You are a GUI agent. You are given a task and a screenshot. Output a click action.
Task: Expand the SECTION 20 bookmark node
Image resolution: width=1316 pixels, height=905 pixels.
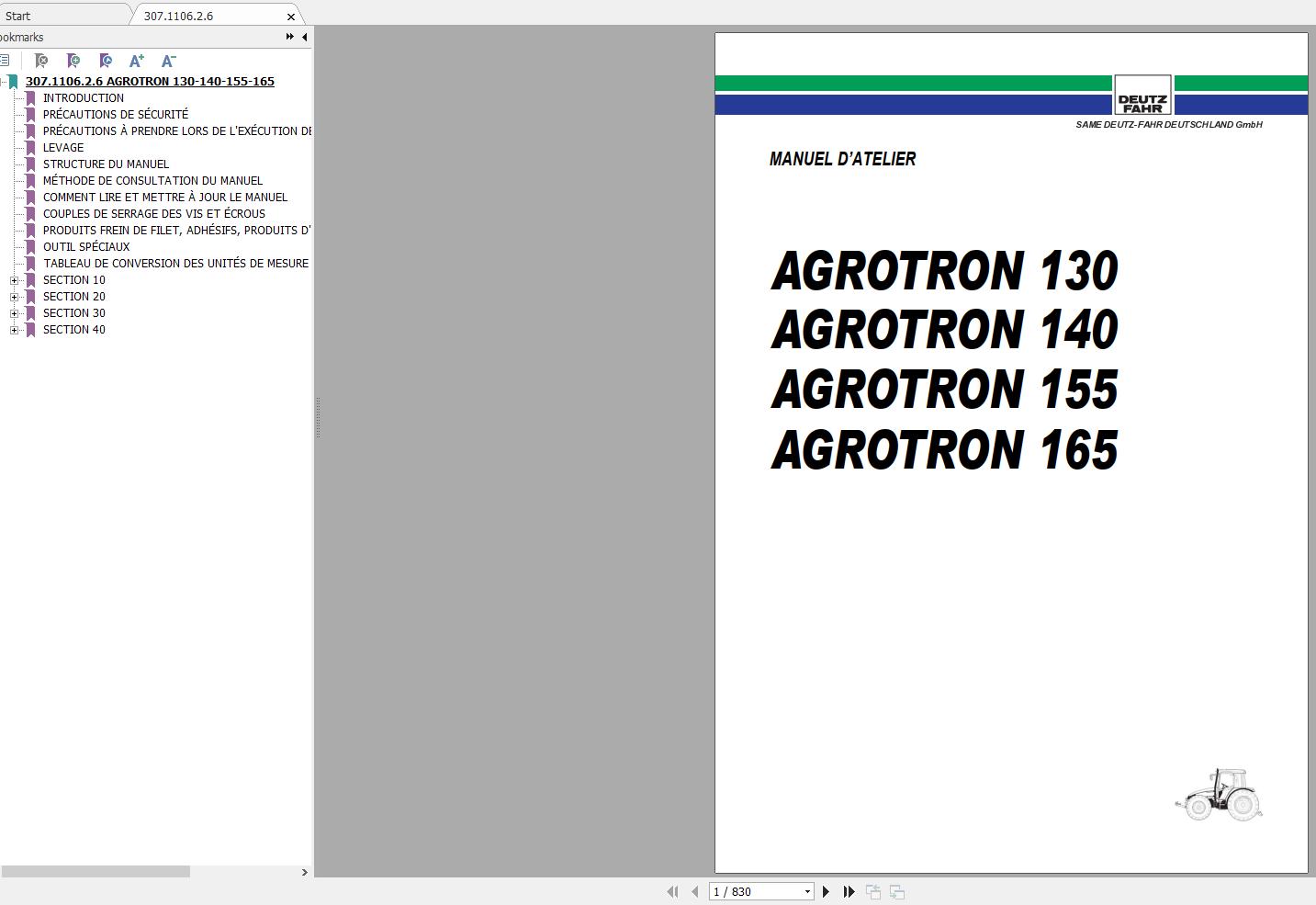pyautogui.click(x=14, y=297)
